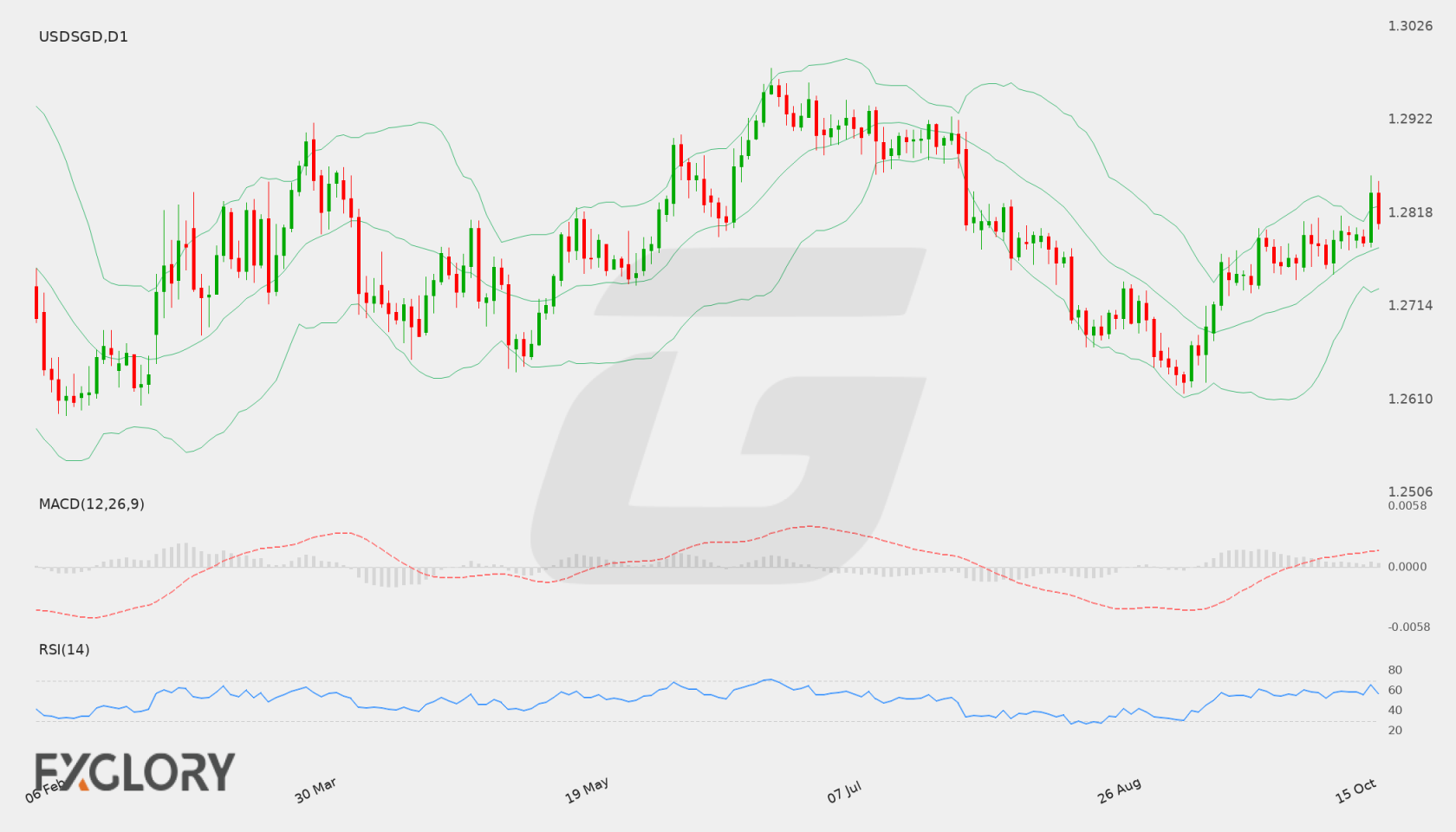Click the -0.0058 MACD scale value
Screen dimensions: 1456x832
click(x=1409, y=627)
